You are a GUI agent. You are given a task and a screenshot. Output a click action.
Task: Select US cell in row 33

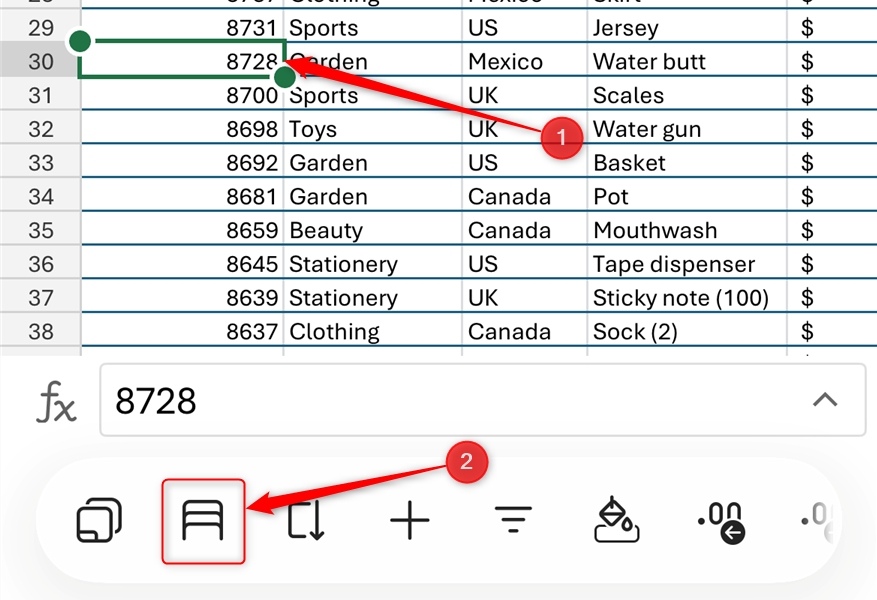click(525, 162)
